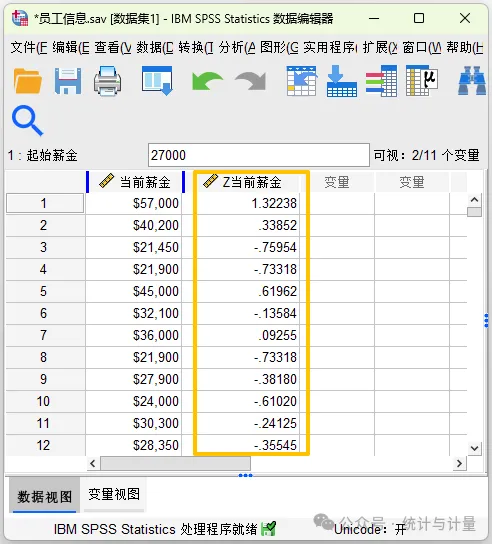Click the Find binoculars icon
This screenshot has height=544, width=492.
(472, 81)
